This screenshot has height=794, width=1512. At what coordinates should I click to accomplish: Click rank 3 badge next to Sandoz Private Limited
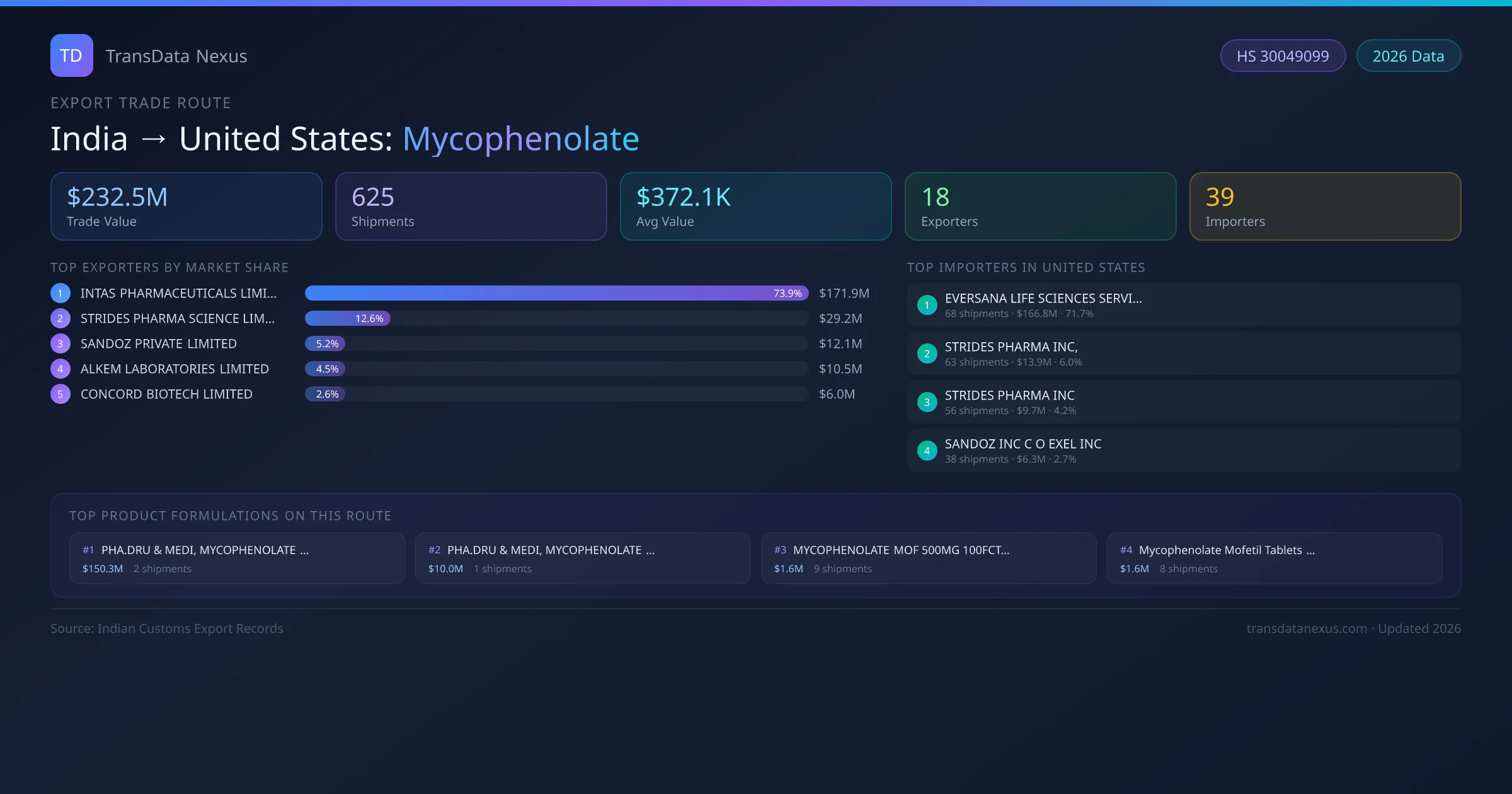pyautogui.click(x=60, y=343)
